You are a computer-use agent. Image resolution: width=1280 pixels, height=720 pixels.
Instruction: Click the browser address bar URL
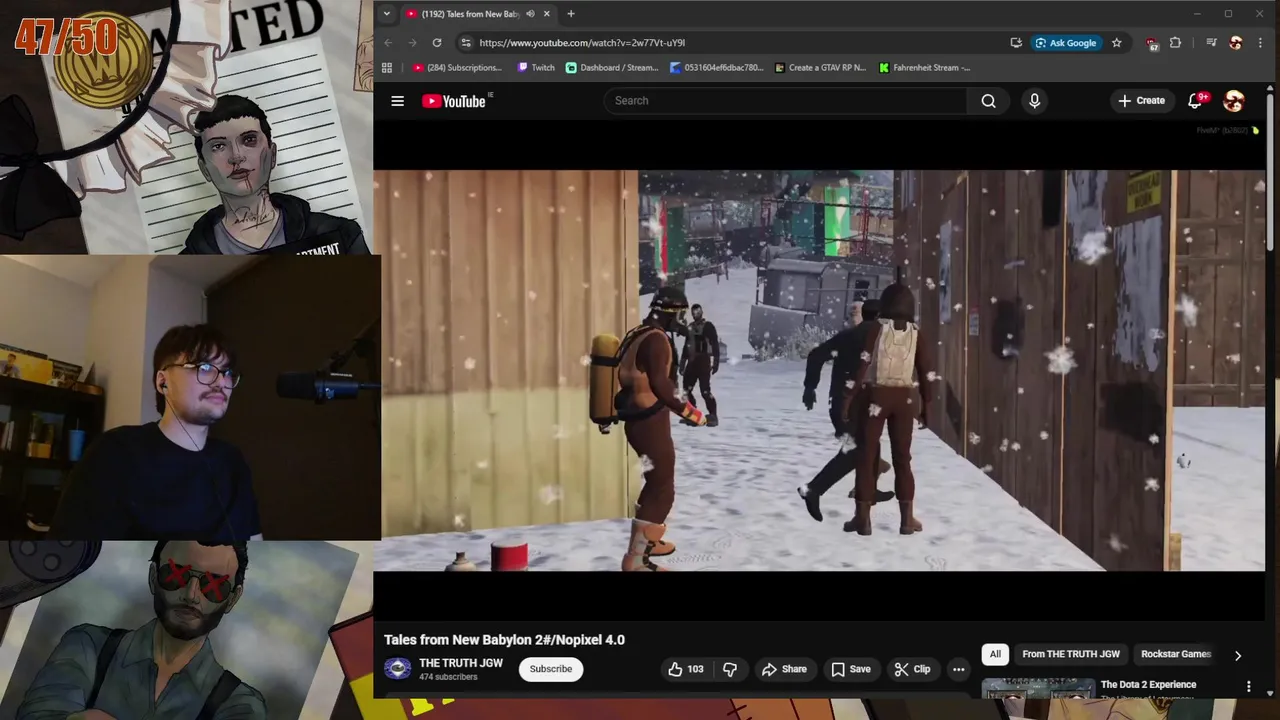click(x=582, y=43)
